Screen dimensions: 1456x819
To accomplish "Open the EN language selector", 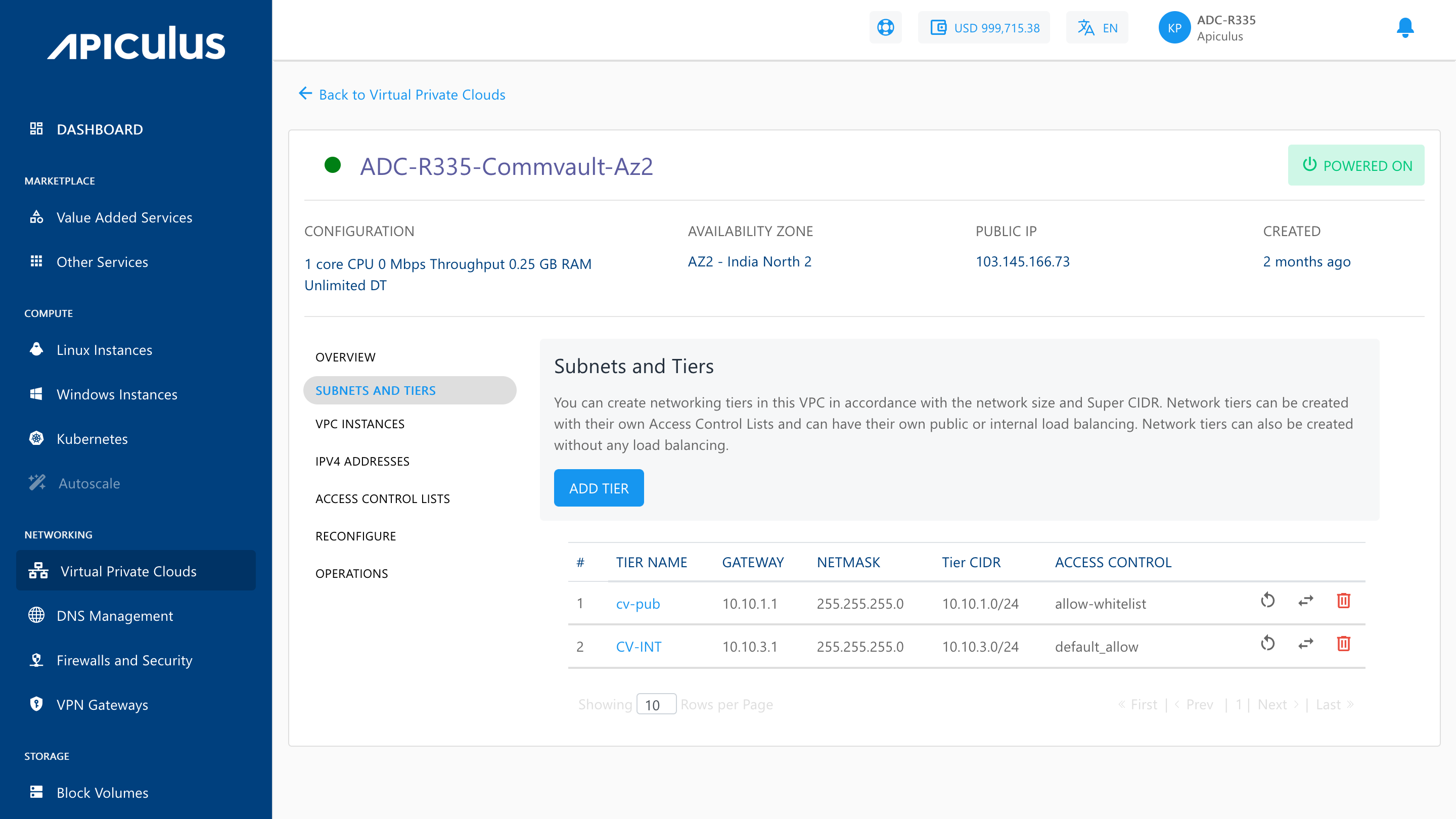I will [x=1097, y=27].
